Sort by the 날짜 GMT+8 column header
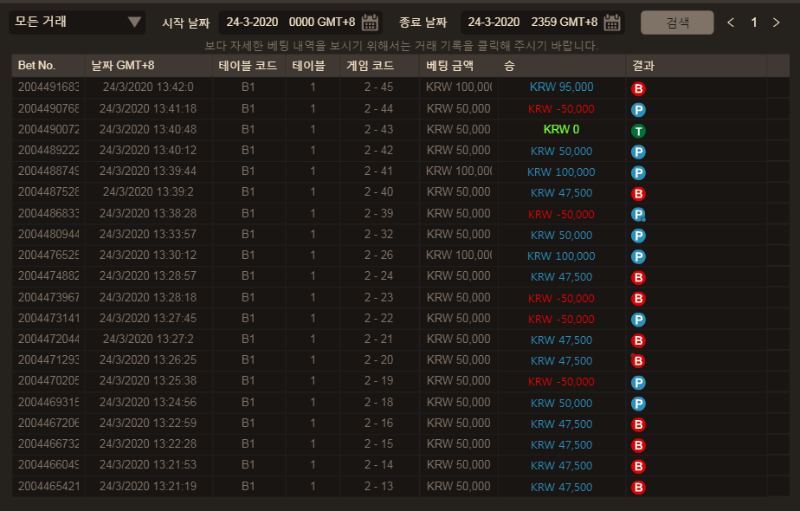The width and height of the screenshot is (800, 511). pos(122,65)
